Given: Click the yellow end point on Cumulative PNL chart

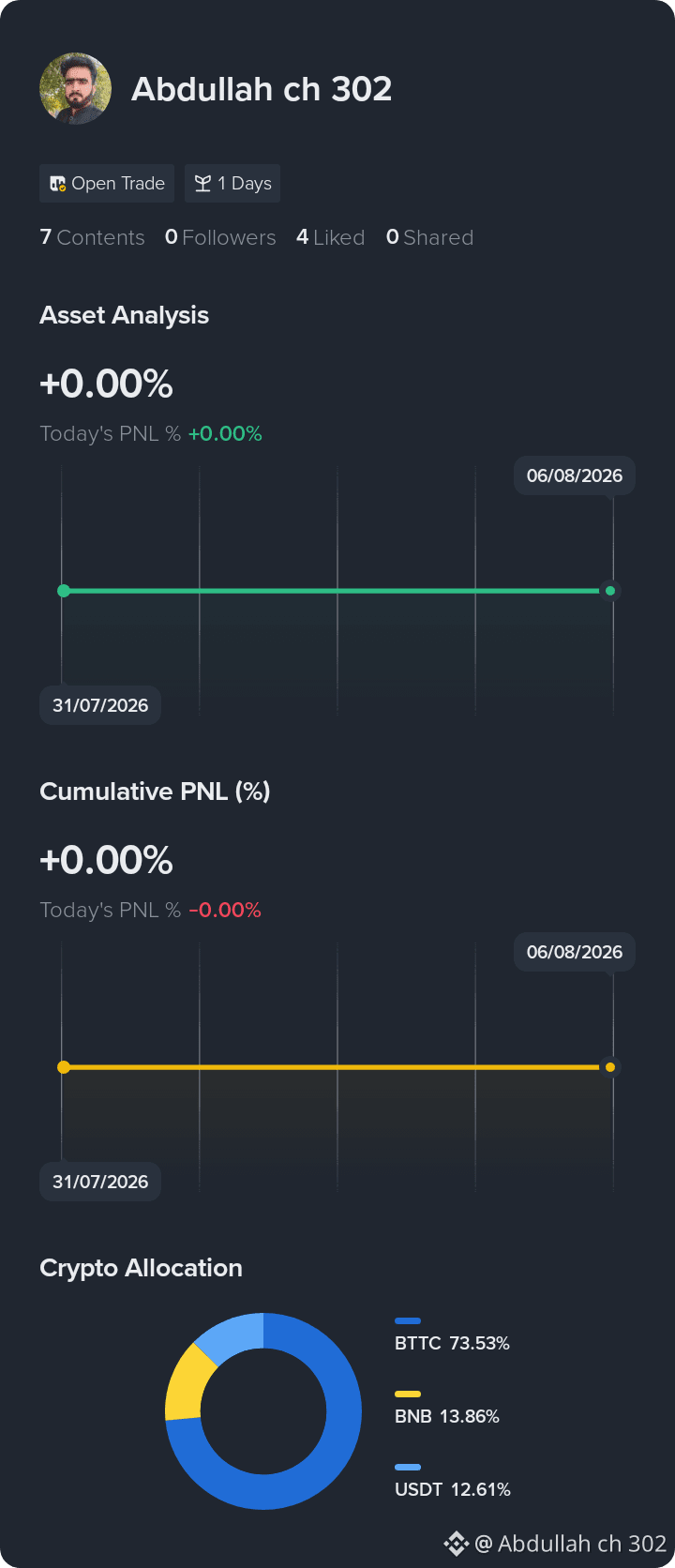Looking at the screenshot, I should coord(610,1067).
